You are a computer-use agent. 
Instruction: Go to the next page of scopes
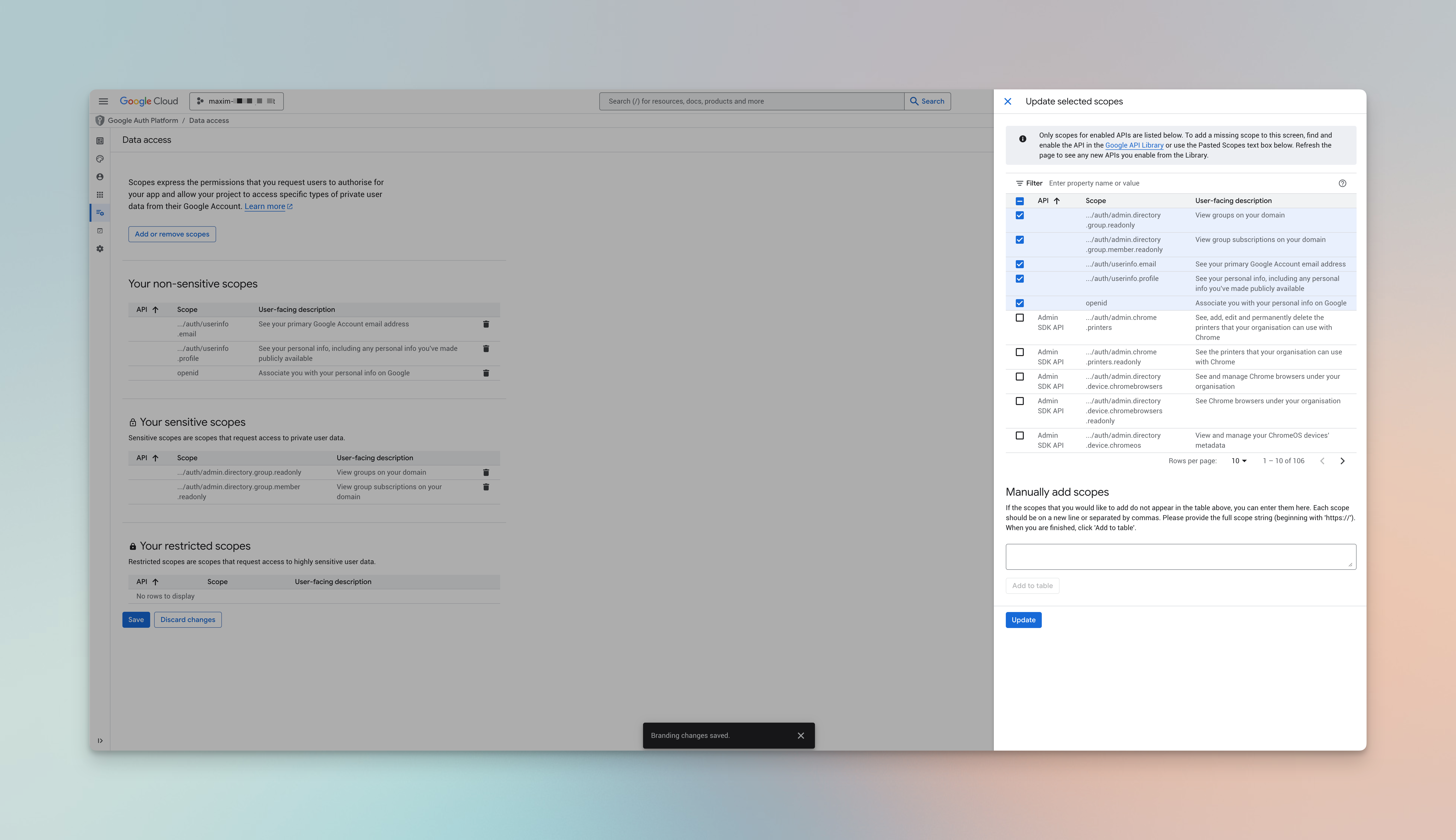pos(1342,461)
